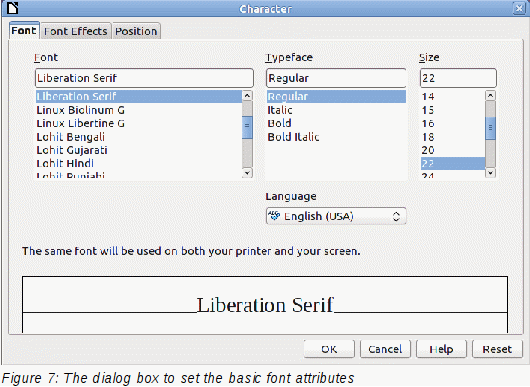Viewport: 530px width, 387px height.
Task: Confirm with the OK button
Action: 329,349
